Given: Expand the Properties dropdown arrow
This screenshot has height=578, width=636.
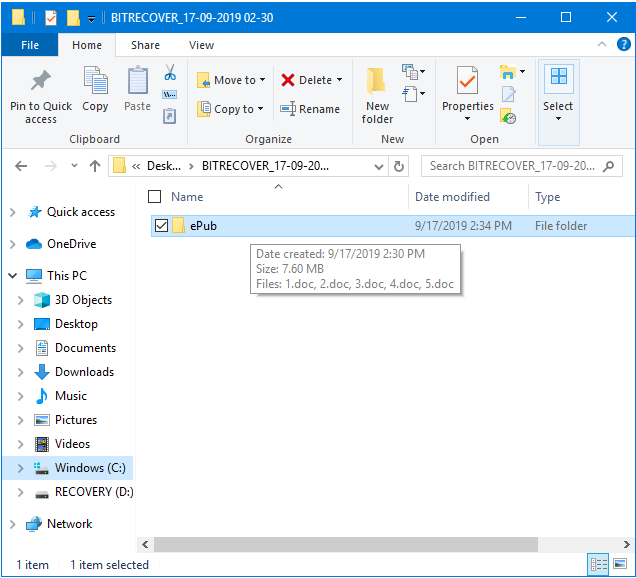Looking at the screenshot, I should click(467, 118).
